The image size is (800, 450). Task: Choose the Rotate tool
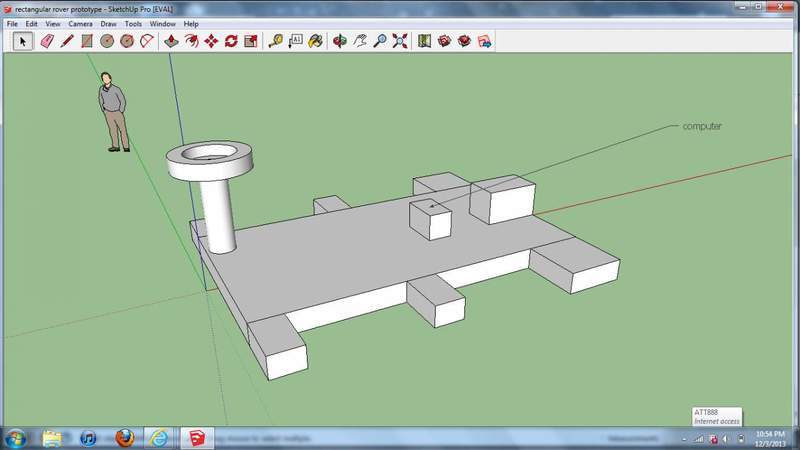click(231, 41)
